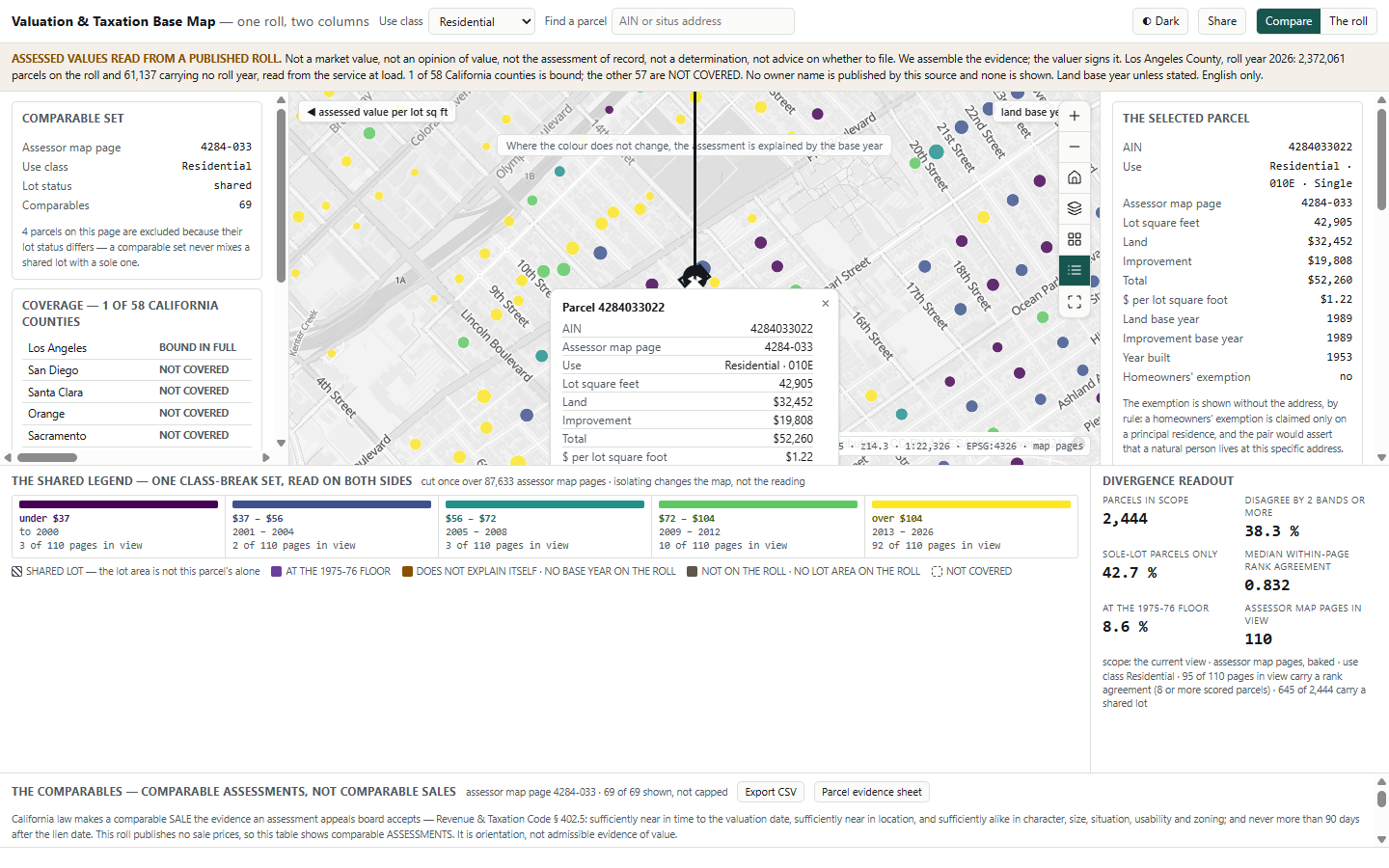Viewport: 1389px width, 868px height.
Task: Toggle the highlighted list icon on map toolbar
Action: click(1075, 271)
